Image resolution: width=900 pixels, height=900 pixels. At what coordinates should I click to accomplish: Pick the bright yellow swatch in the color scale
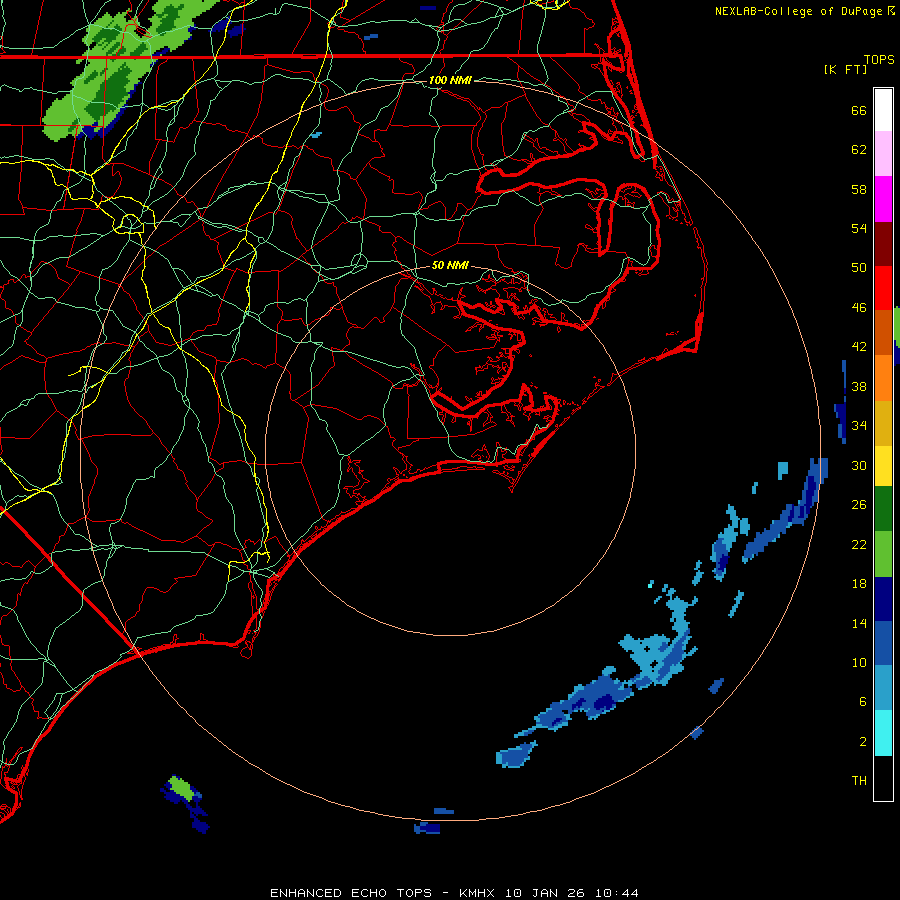pyautogui.click(x=883, y=465)
